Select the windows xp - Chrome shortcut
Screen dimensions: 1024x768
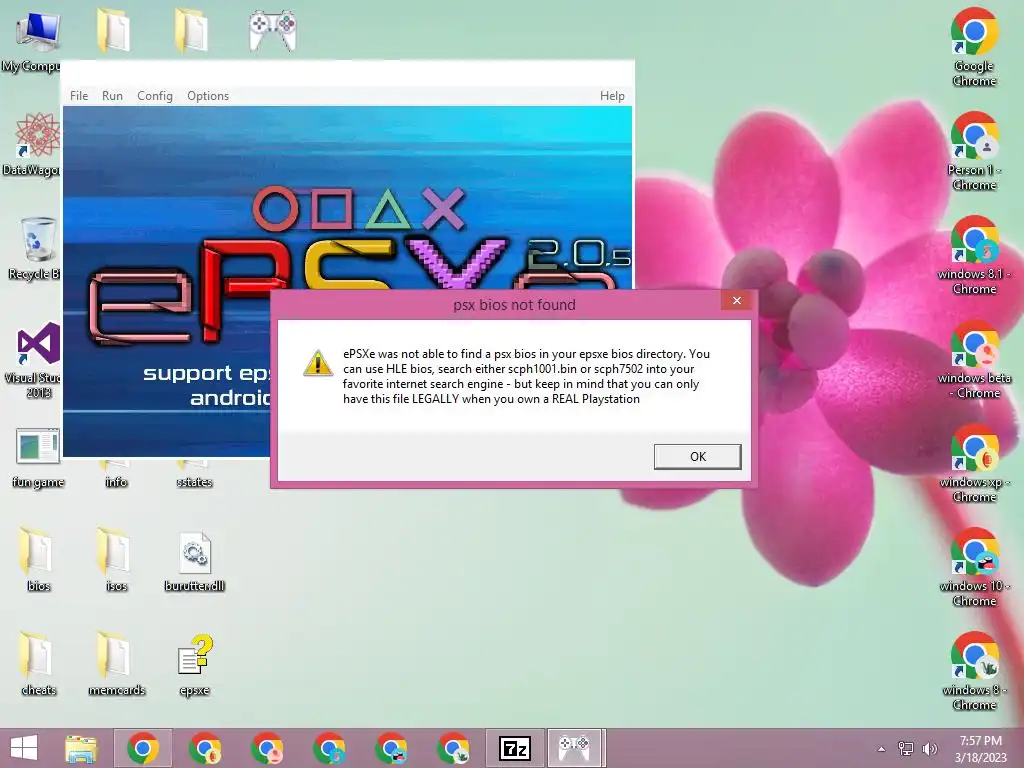point(974,464)
